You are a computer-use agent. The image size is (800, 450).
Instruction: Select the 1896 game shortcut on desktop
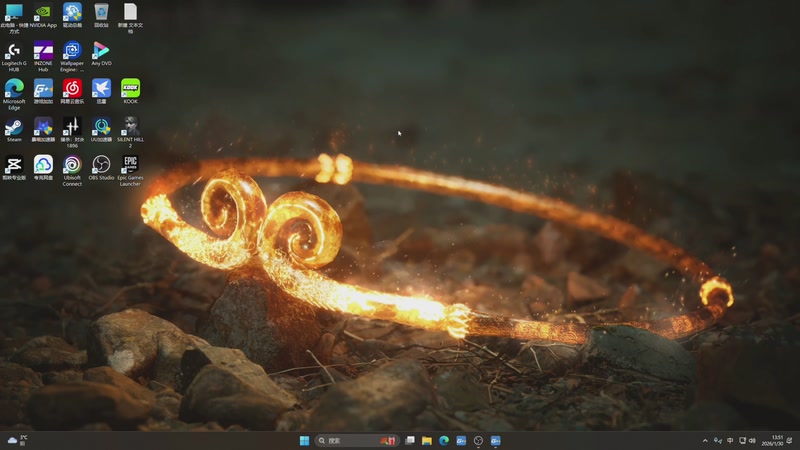tap(72, 133)
